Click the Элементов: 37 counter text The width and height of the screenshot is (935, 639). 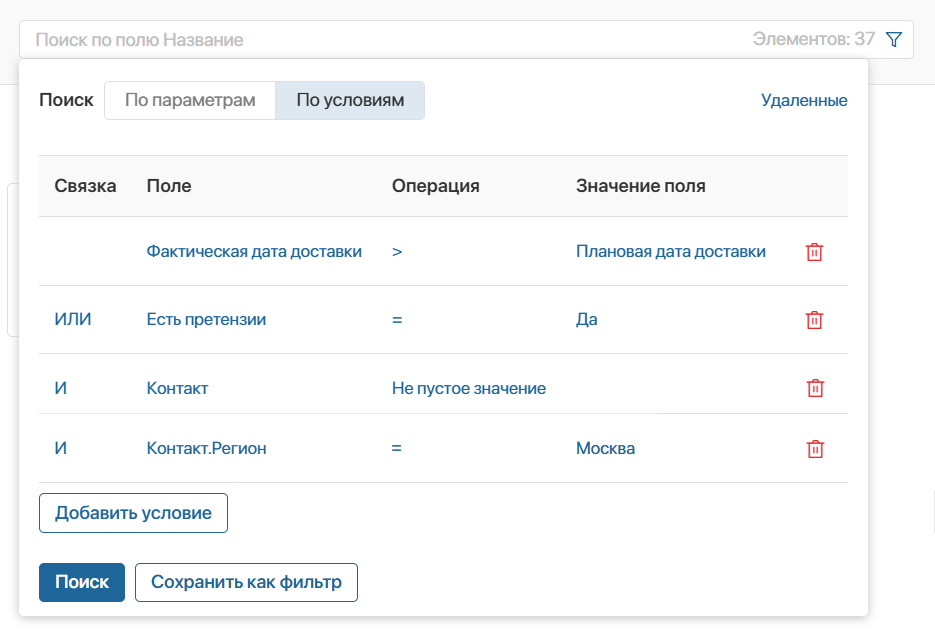coord(813,39)
